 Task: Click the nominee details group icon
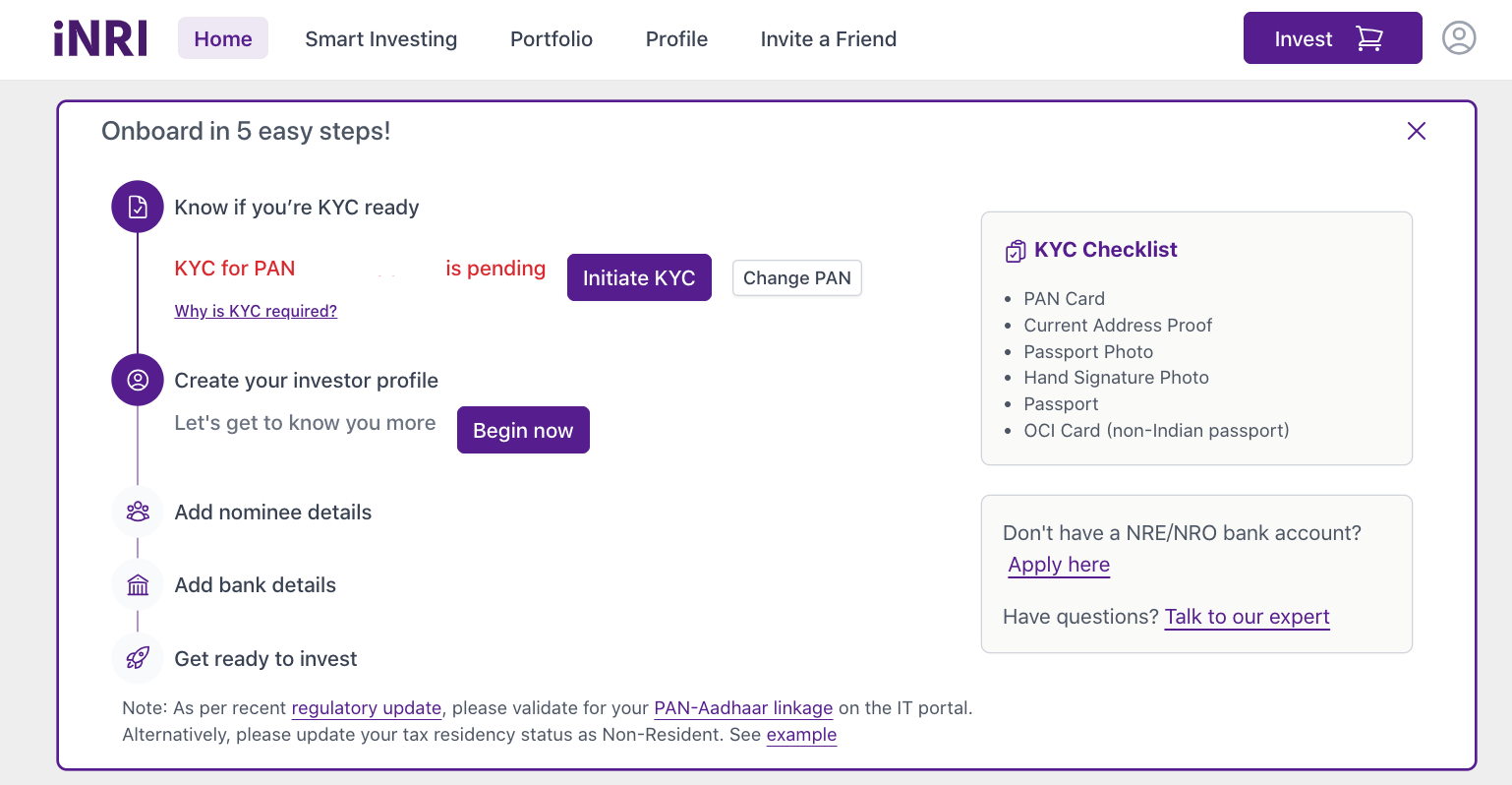pyautogui.click(x=137, y=511)
